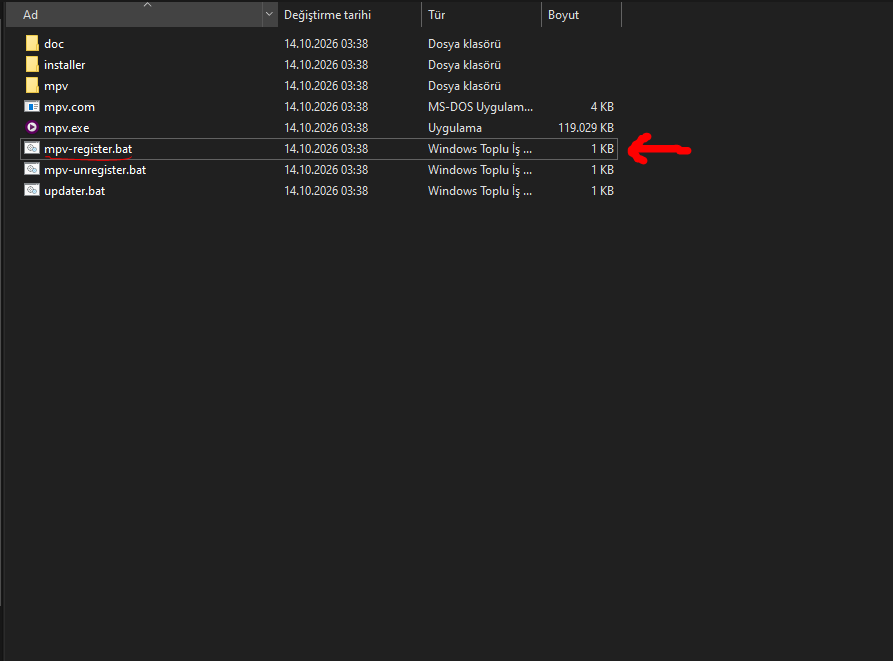Click the 119.029 KB size cell
This screenshot has height=661, width=893.
point(586,128)
